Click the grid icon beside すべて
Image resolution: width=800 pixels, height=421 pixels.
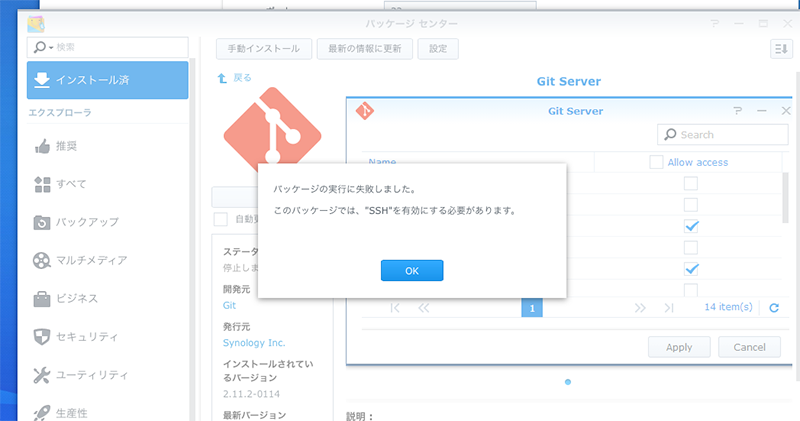(x=42, y=184)
